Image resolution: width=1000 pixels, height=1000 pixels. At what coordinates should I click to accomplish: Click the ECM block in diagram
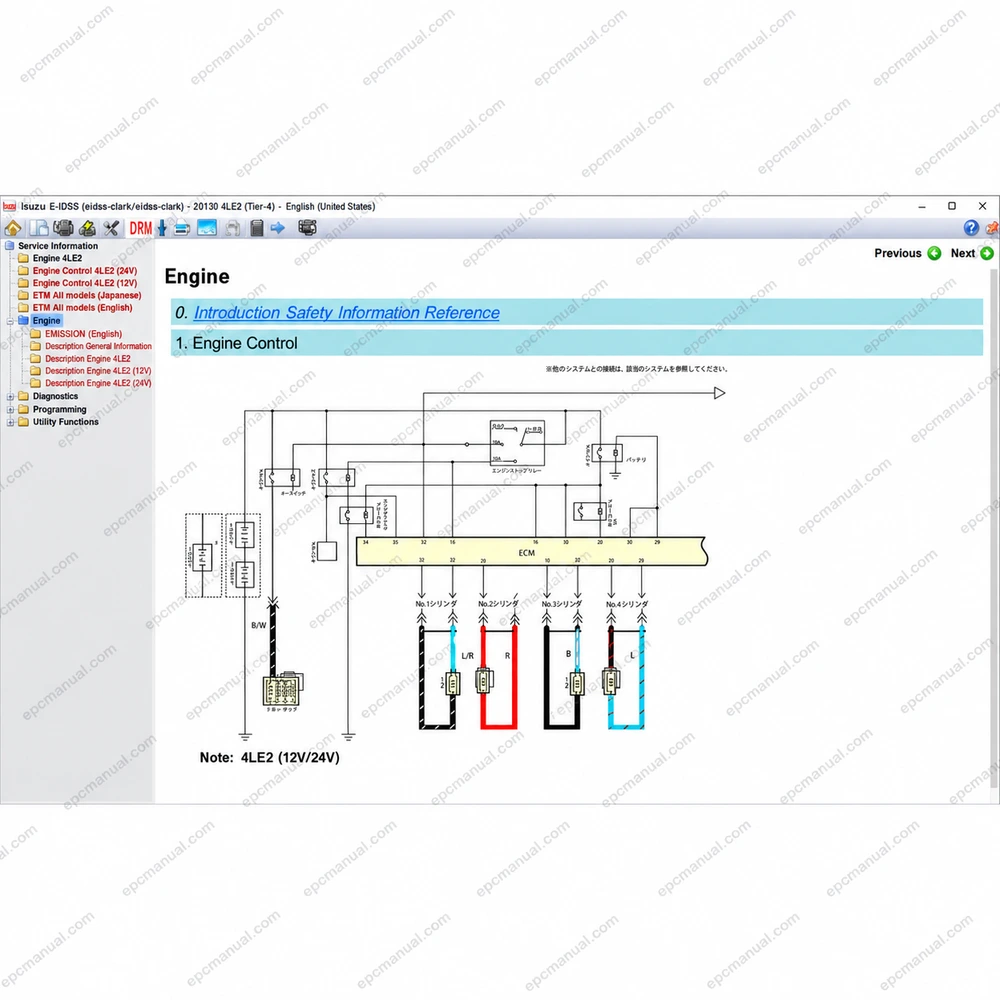pyautogui.click(x=531, y=552)
